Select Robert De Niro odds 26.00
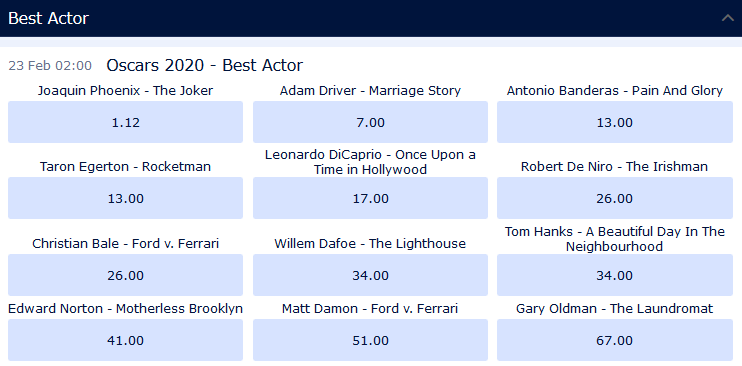 (615, 198)
